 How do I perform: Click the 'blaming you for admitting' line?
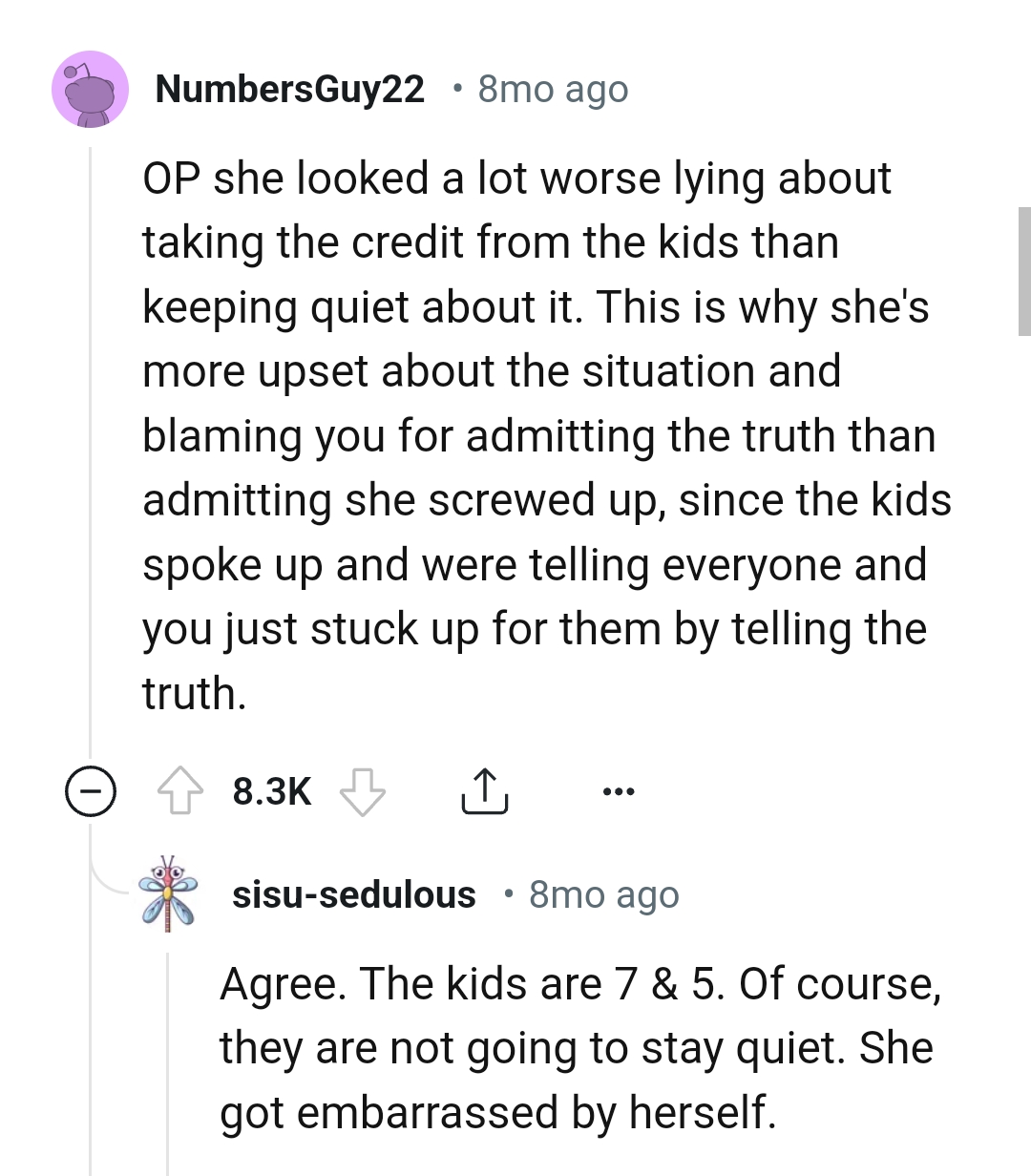(x=538, y=436)
